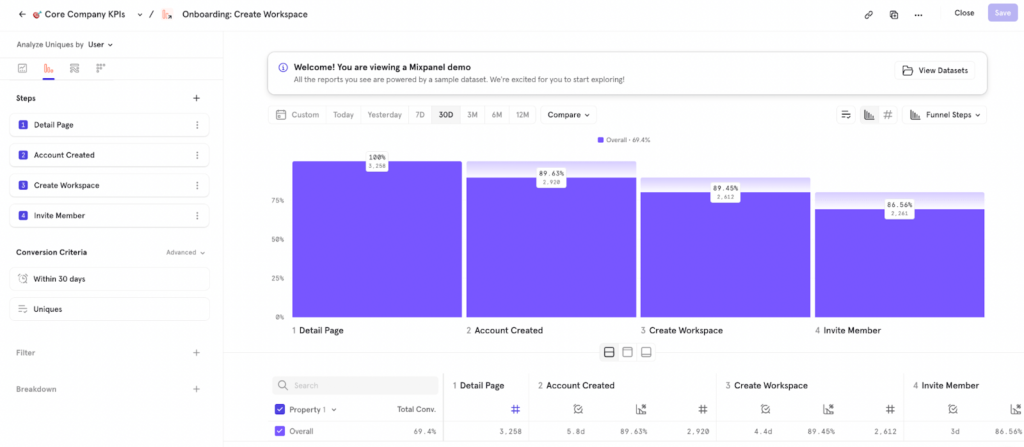Click the View Datasets button
The width and height of the screenshot is (1024, 447).
tap(935, 71)
